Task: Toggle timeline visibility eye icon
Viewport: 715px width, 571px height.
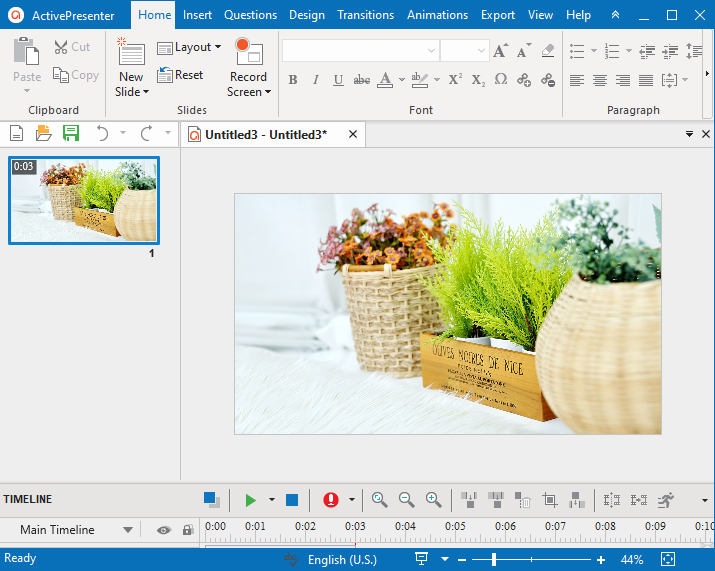Action: [164, 530]
